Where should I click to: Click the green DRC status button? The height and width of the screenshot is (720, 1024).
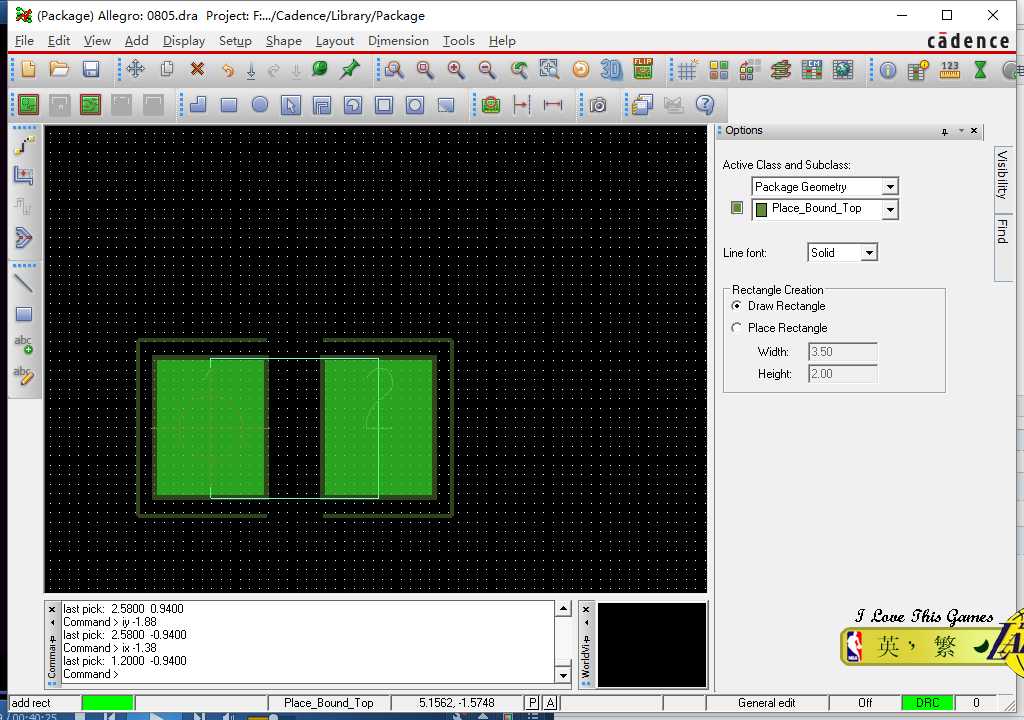pyautogui.click(x=927, y=703)
